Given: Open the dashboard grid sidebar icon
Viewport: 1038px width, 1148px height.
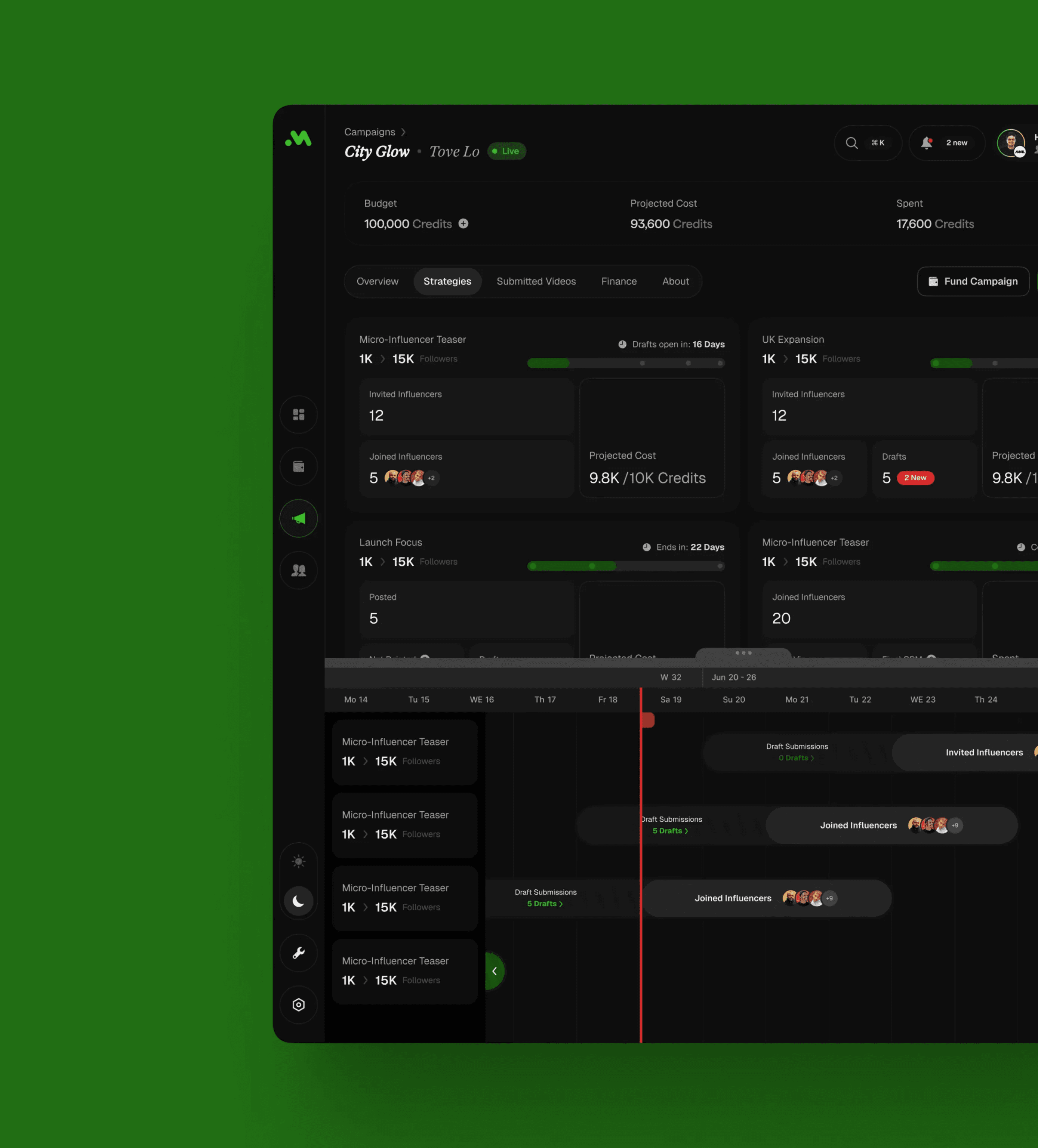Looking at the screenshot, I should point(299,414).
